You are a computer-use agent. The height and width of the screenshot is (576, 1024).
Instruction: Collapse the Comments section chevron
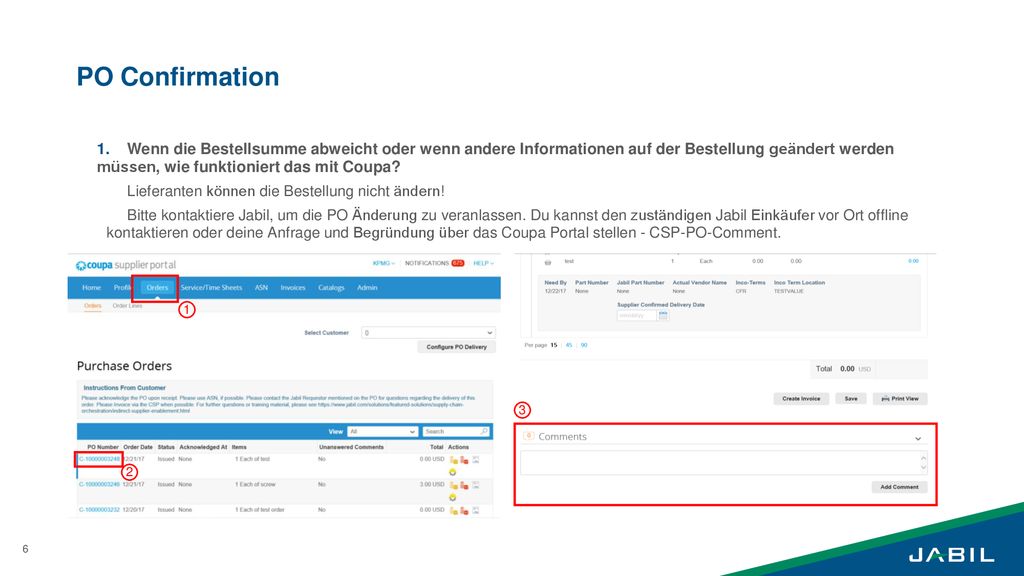(x=918, y=438)
